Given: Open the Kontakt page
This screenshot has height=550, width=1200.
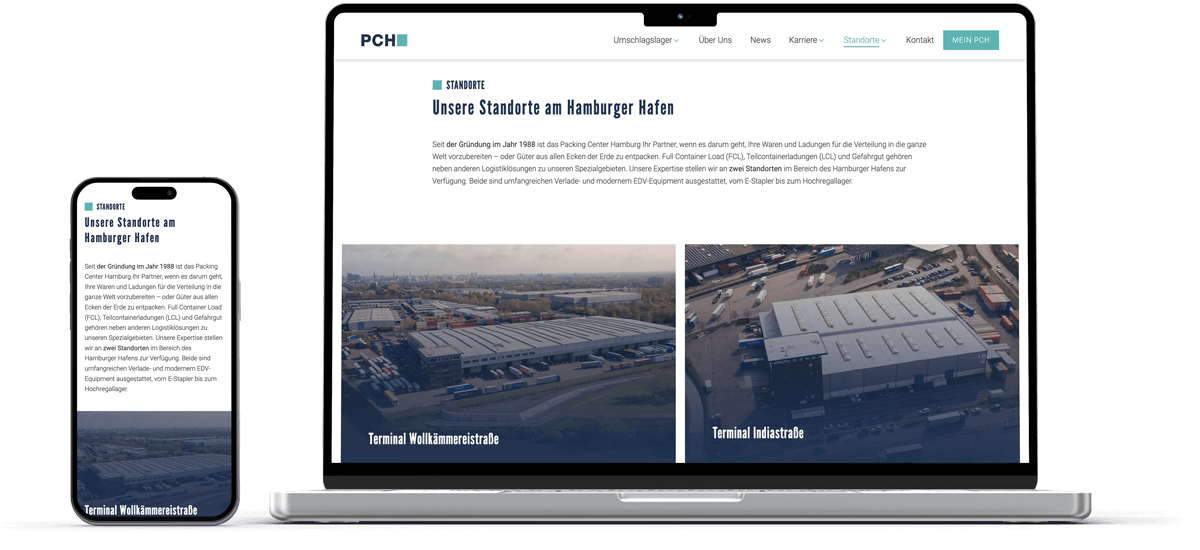Looking at the screenshot, I should click(x=920, y=40).
